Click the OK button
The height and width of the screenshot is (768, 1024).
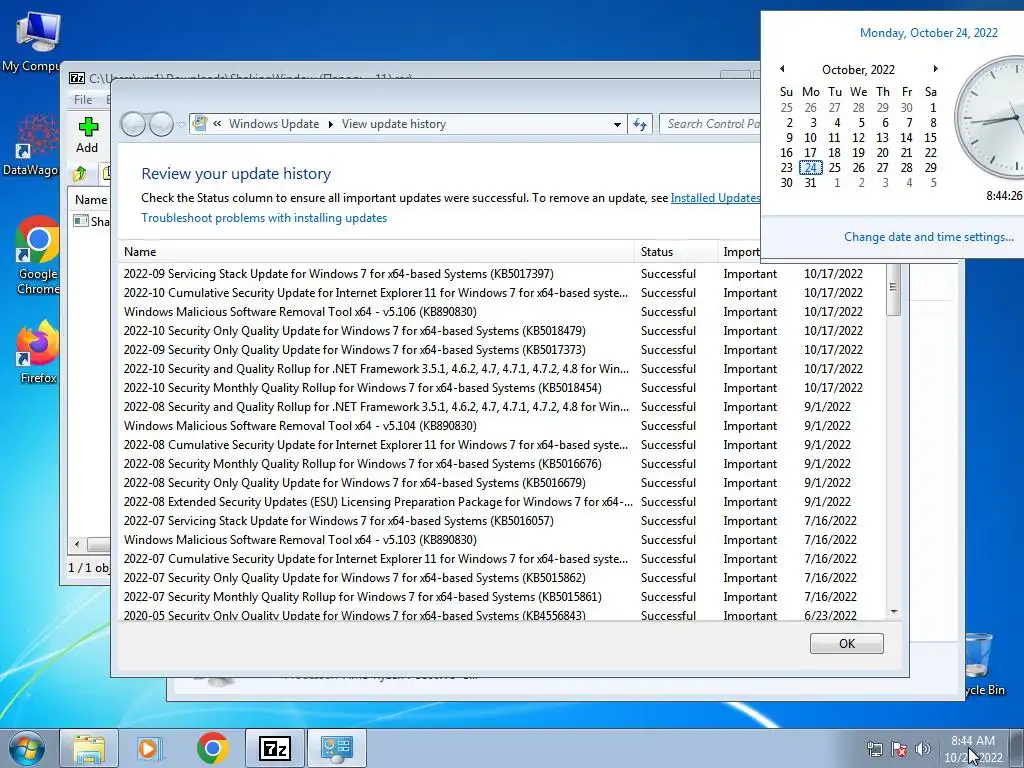point(846,643)
